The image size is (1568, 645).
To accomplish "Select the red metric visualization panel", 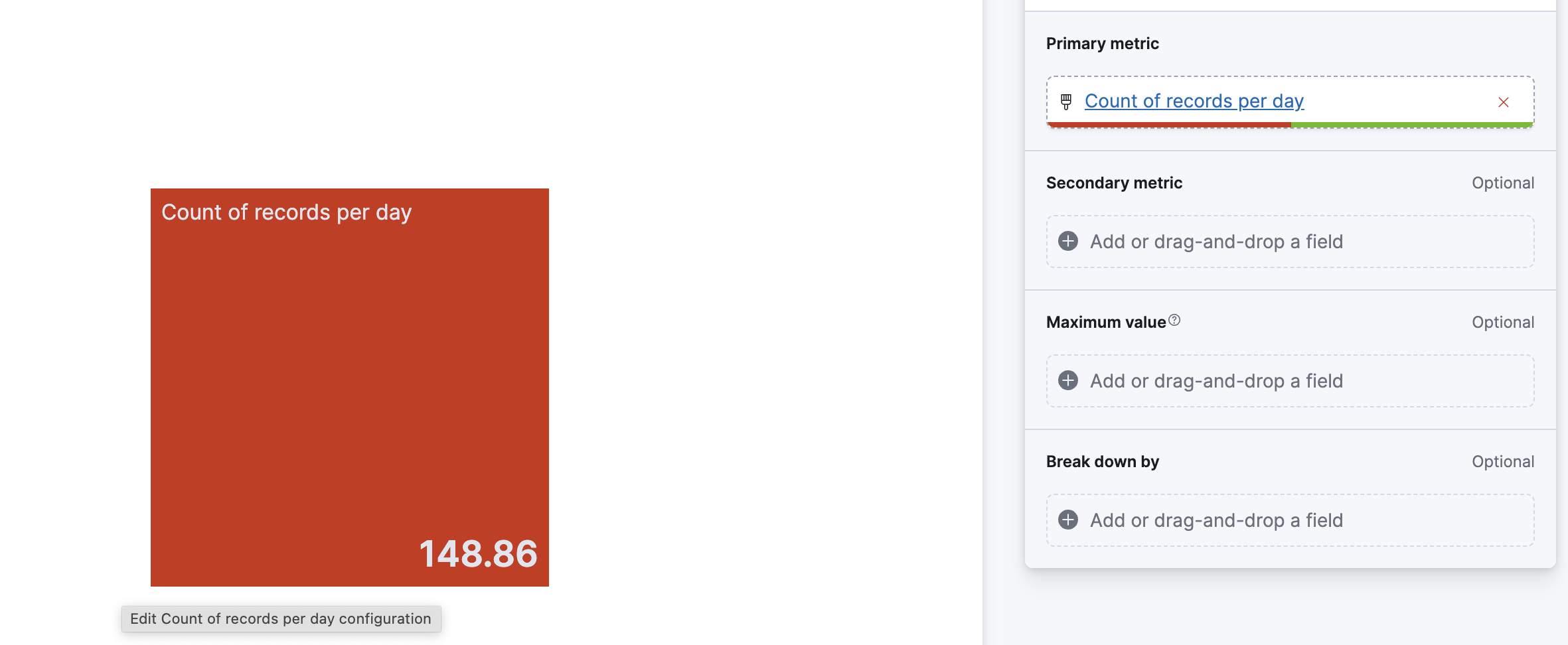I will (x=350, y=388).
